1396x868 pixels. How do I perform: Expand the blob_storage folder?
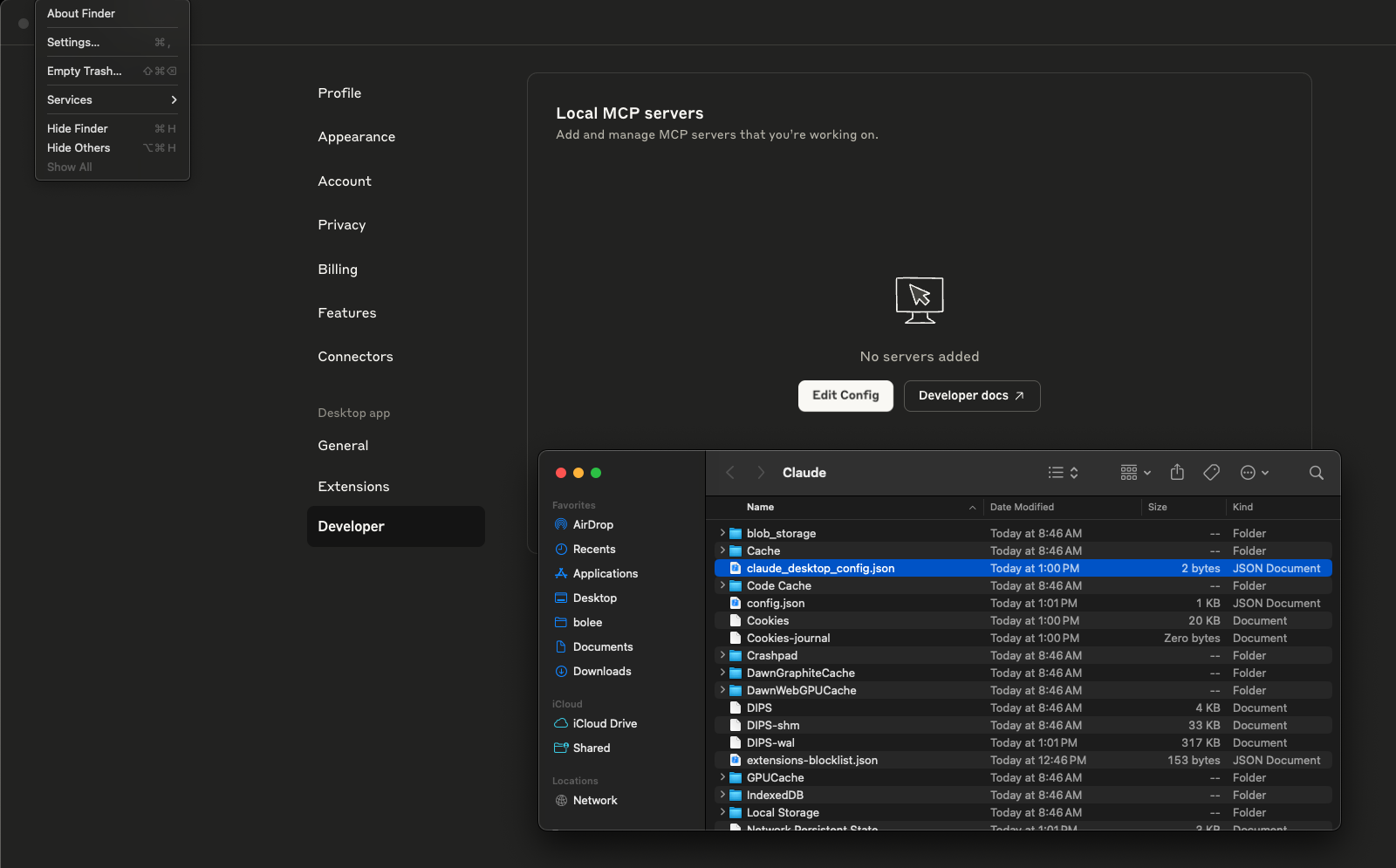722,533
